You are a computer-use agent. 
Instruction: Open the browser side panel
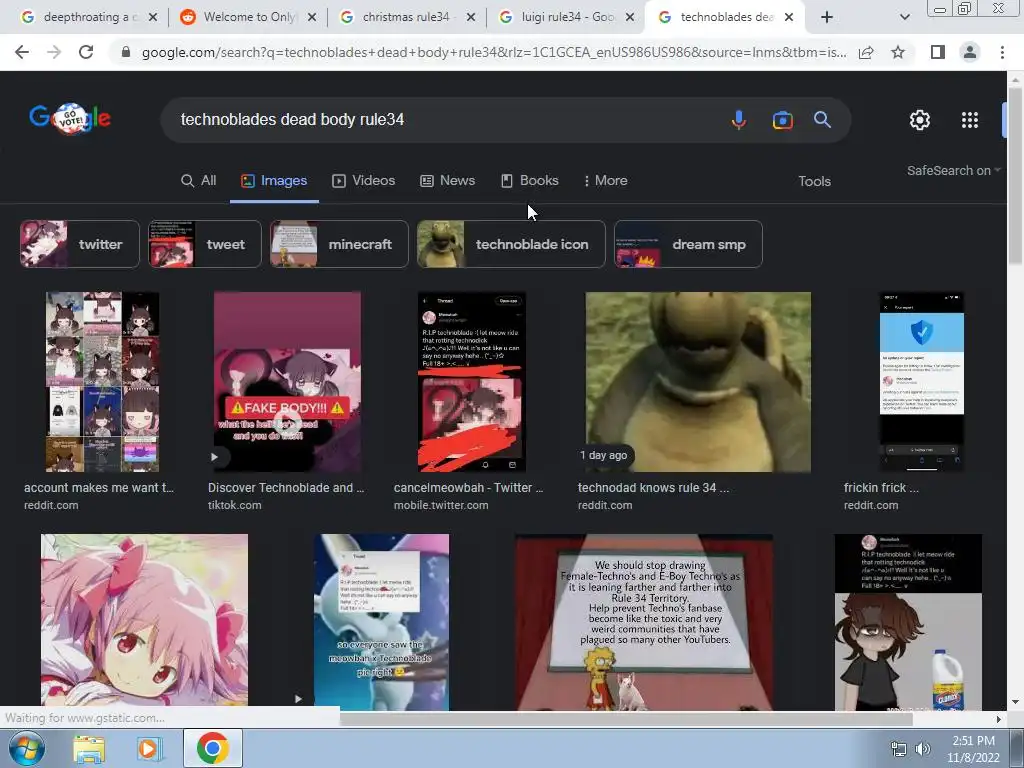pyautogui.click(x=938, y=52)
